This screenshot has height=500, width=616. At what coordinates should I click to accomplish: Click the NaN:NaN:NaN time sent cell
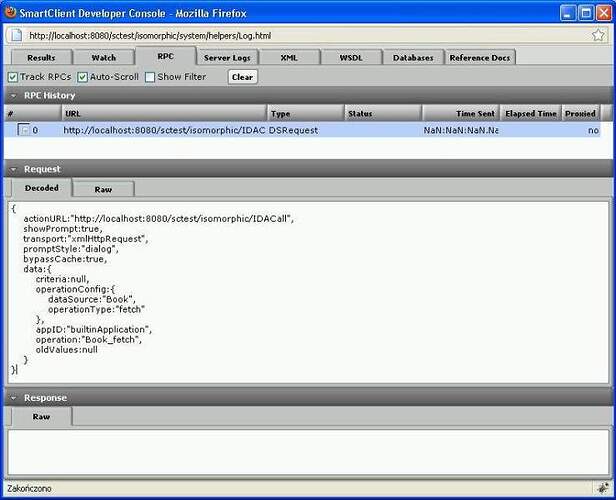(461, 130)
